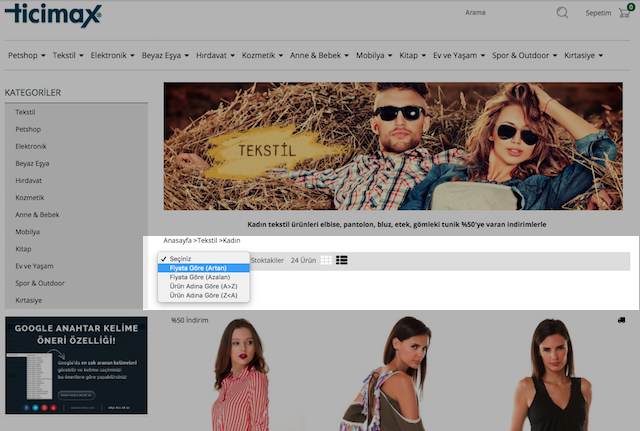Pick 'Ürün Adına Göre (A>Z)' option
Image resolution: width=640 pixels, height=431 pixels.
203,286
